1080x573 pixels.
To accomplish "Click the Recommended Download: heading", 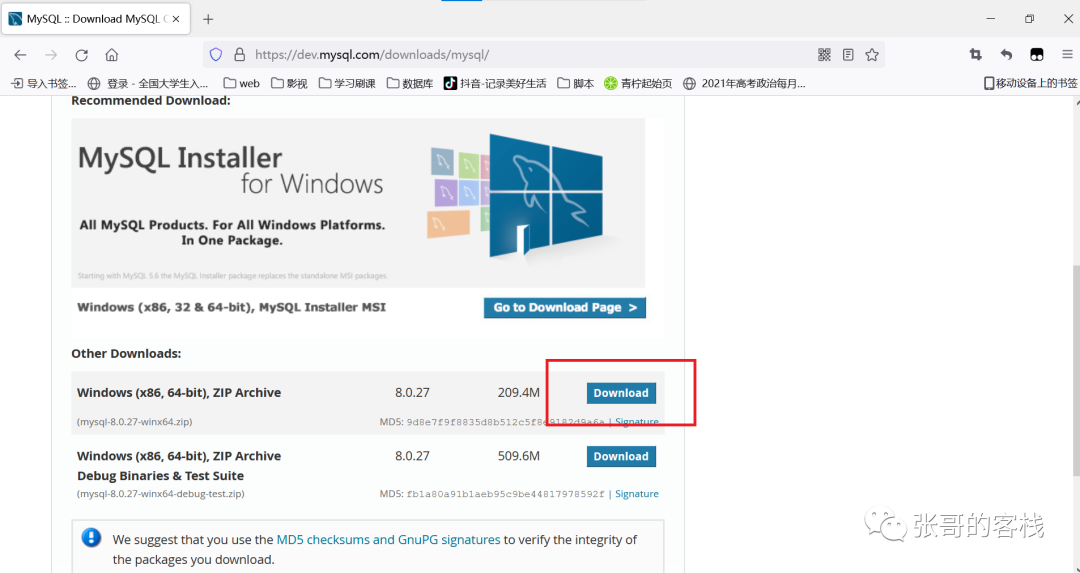I will click(151, 101).
